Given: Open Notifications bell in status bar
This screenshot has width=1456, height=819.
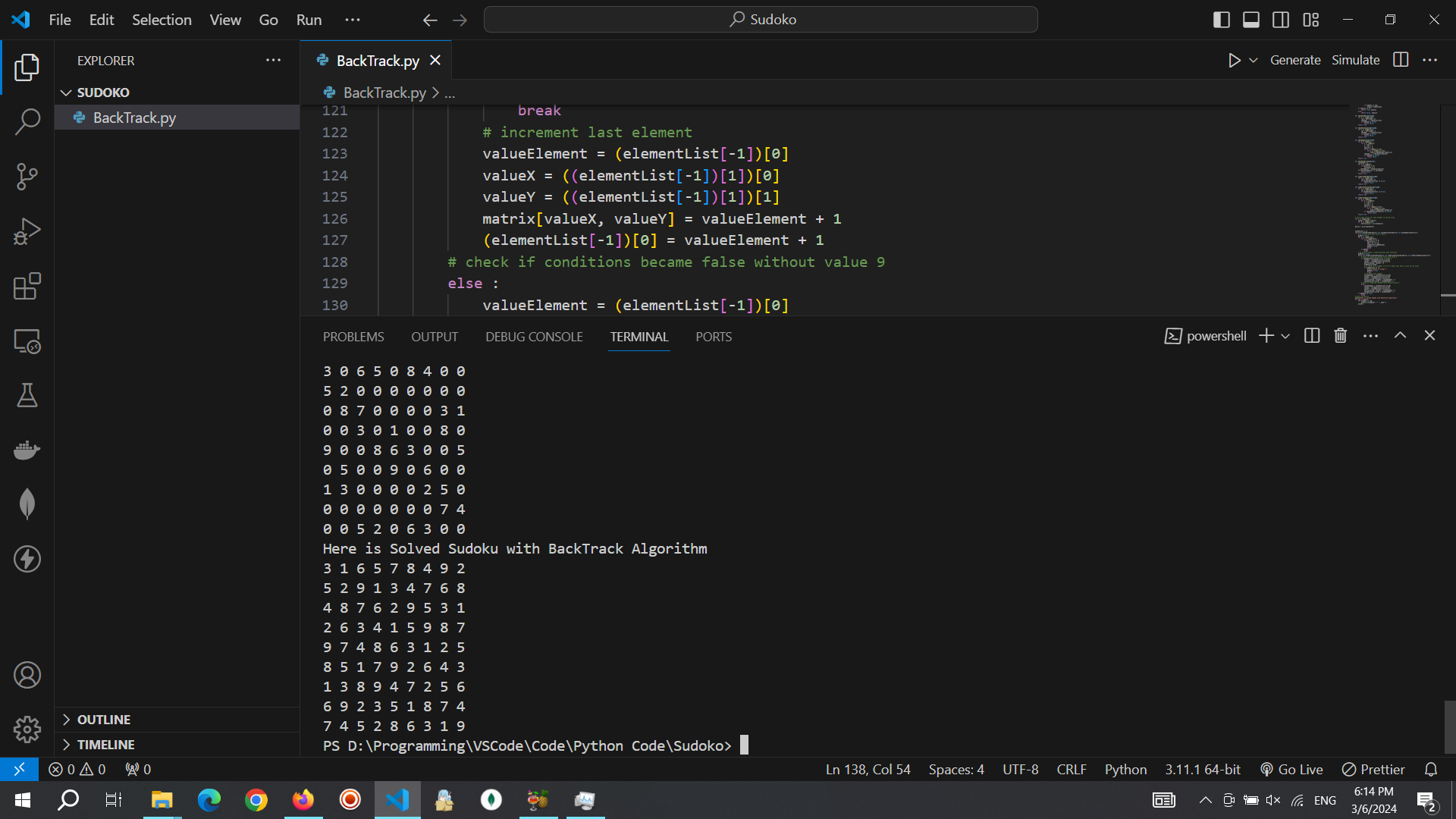Looking at the screenshot, I should [1431, 769].
